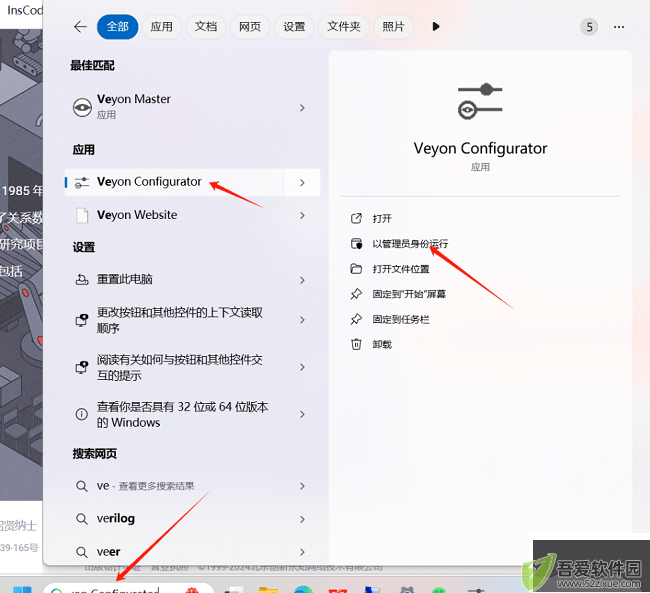This screenshot has width=650, height=593.
Task: Switch to the 设置 filter tab
Action: (x=294, y=27)
